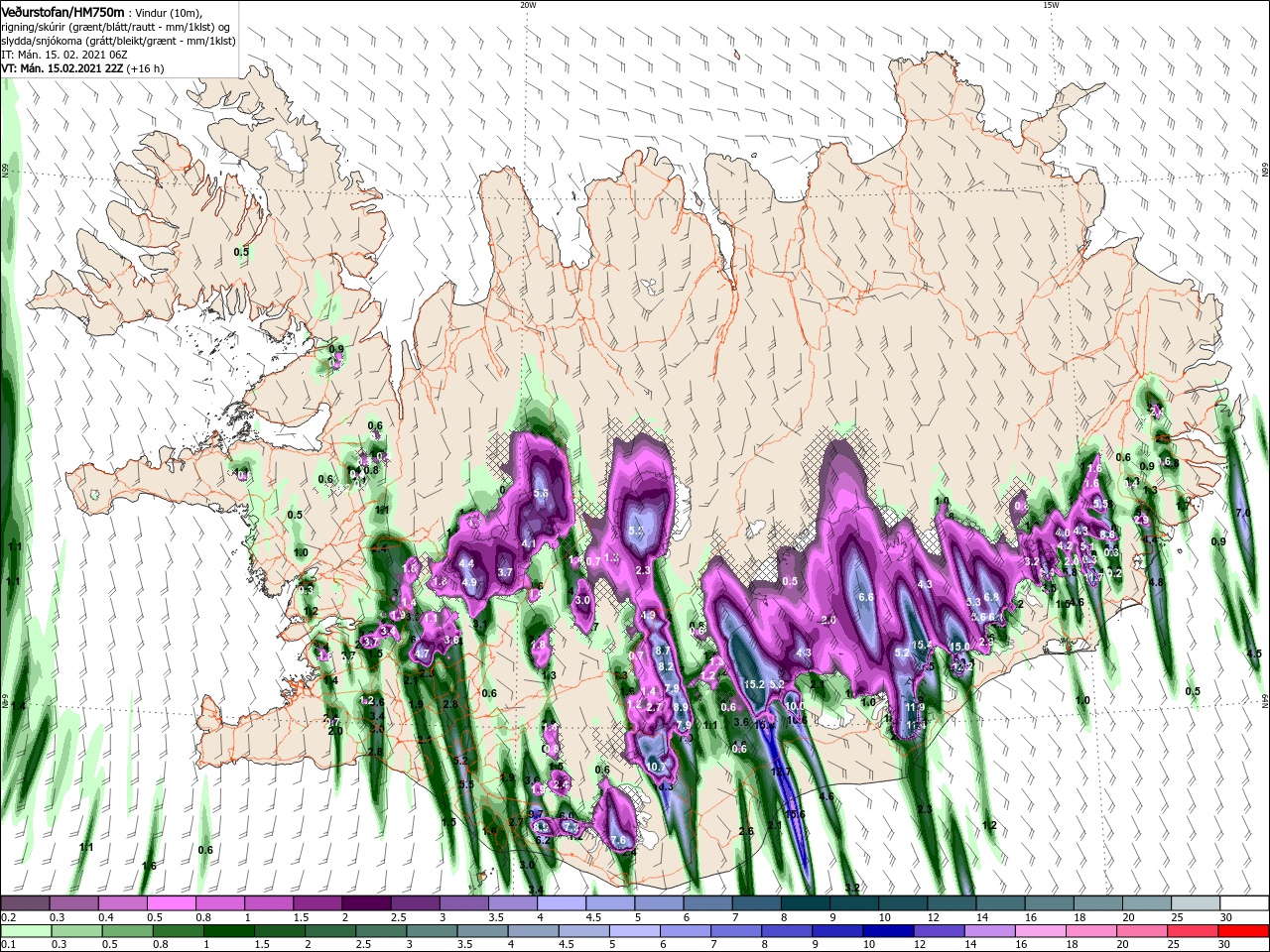Image resolution: width=1270 pixels, height=952 pixels.
Task: Pick bright pink upper swatch between 0.5 and 0.8
Action: pyautogui.click(x=171, y=903)
